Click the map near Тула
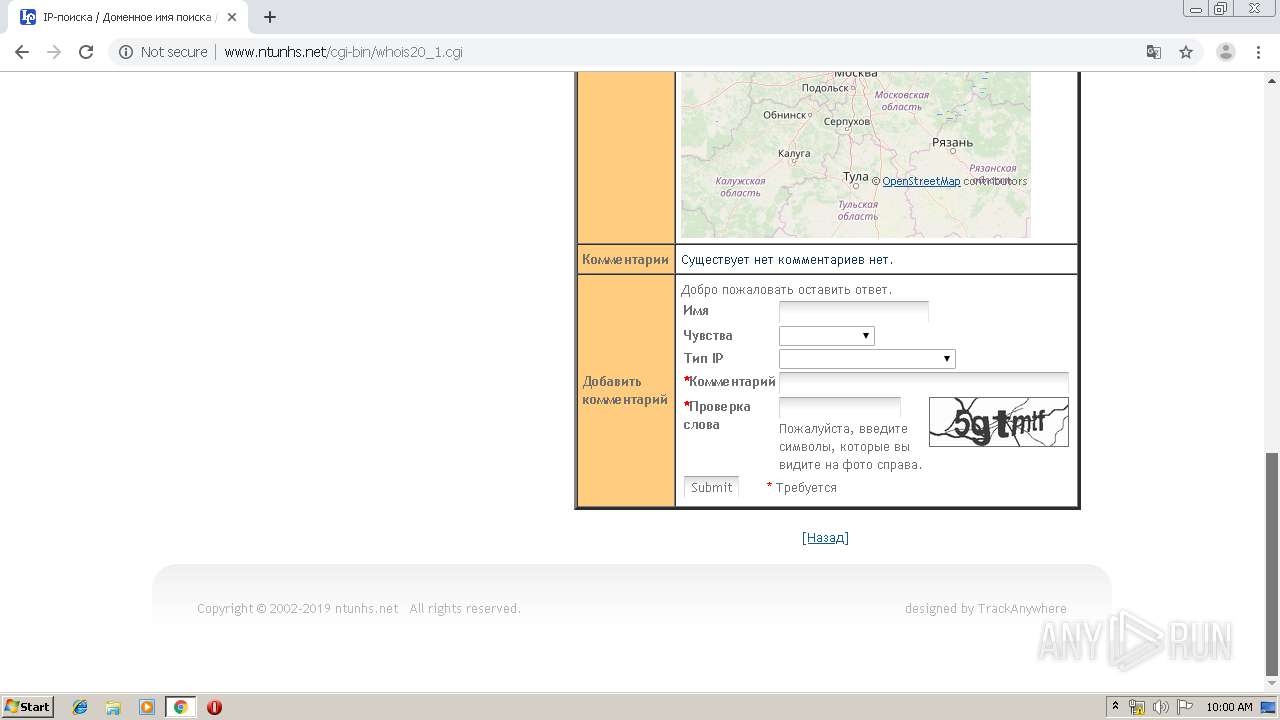 coord(856,177)
